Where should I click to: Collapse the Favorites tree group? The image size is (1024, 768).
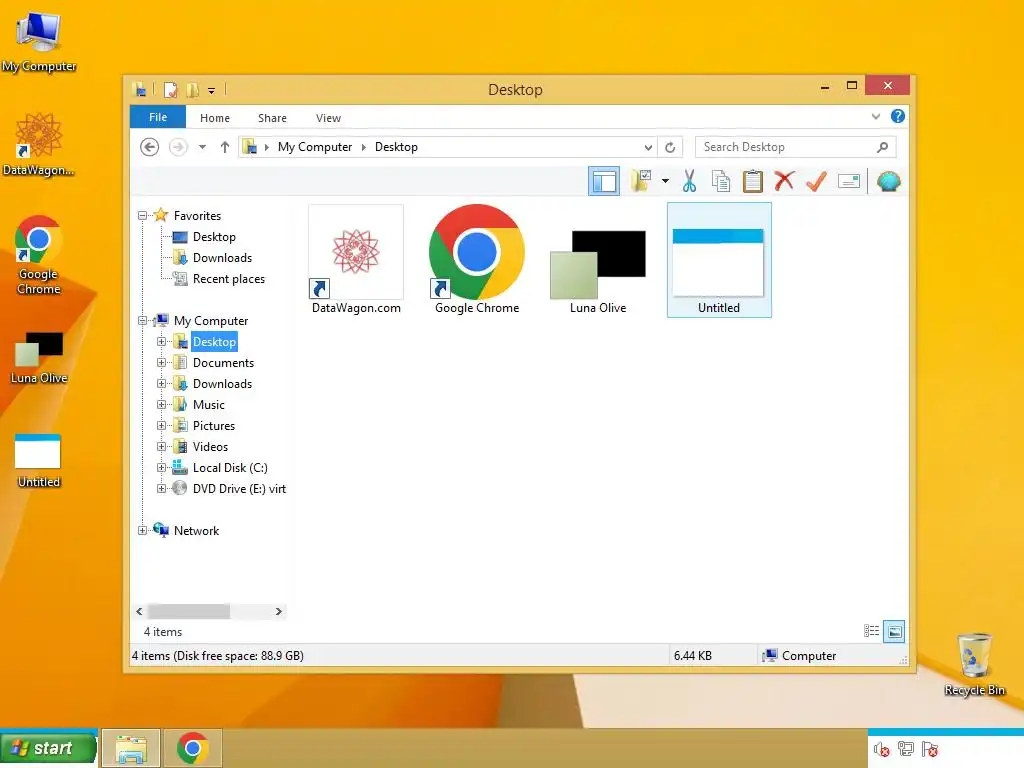click(142, 216)
